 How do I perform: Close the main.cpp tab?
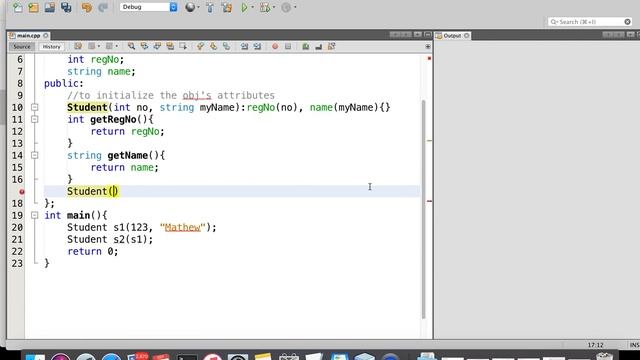46,36
